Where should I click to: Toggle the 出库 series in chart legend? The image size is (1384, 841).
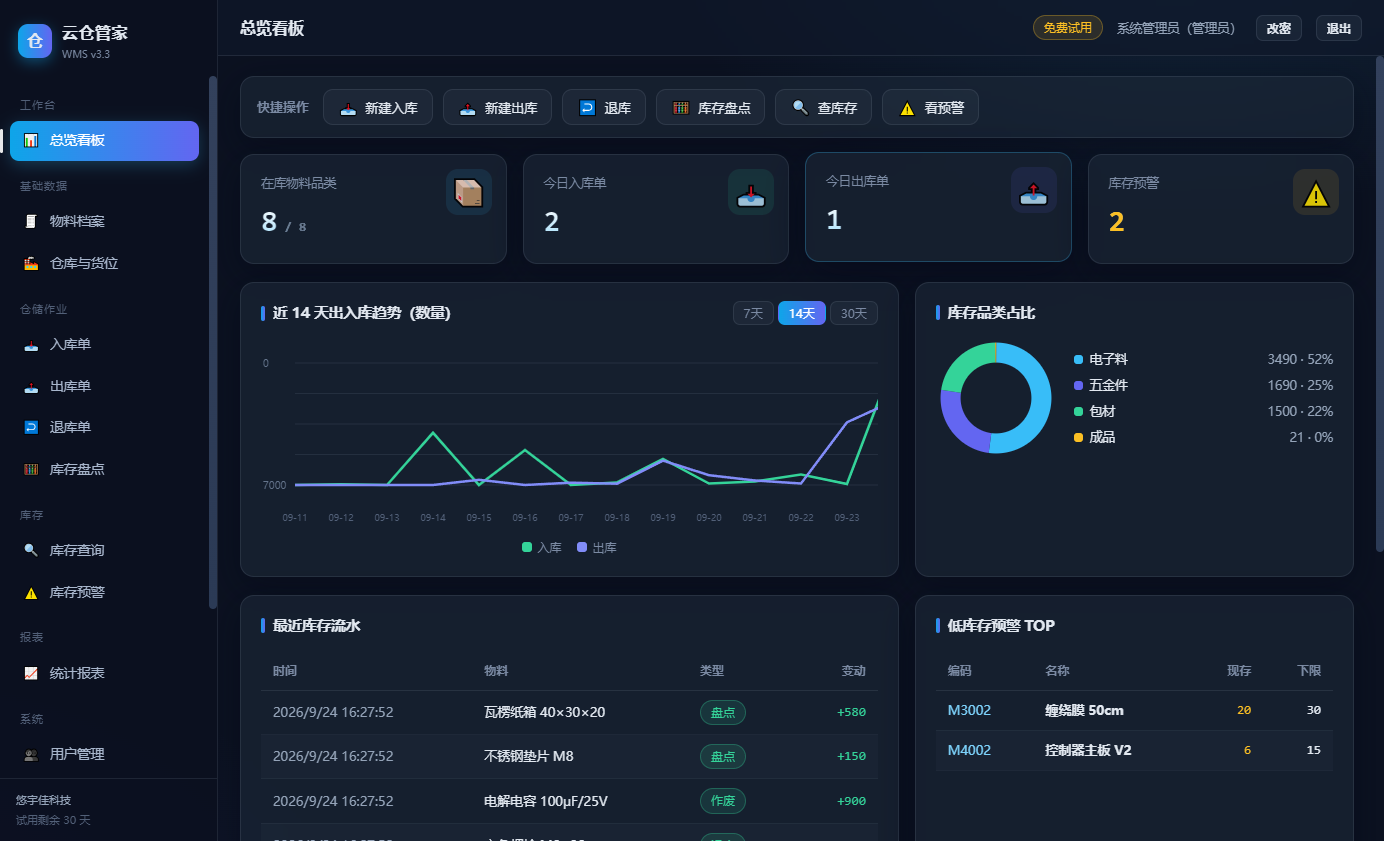click(597, 548)
